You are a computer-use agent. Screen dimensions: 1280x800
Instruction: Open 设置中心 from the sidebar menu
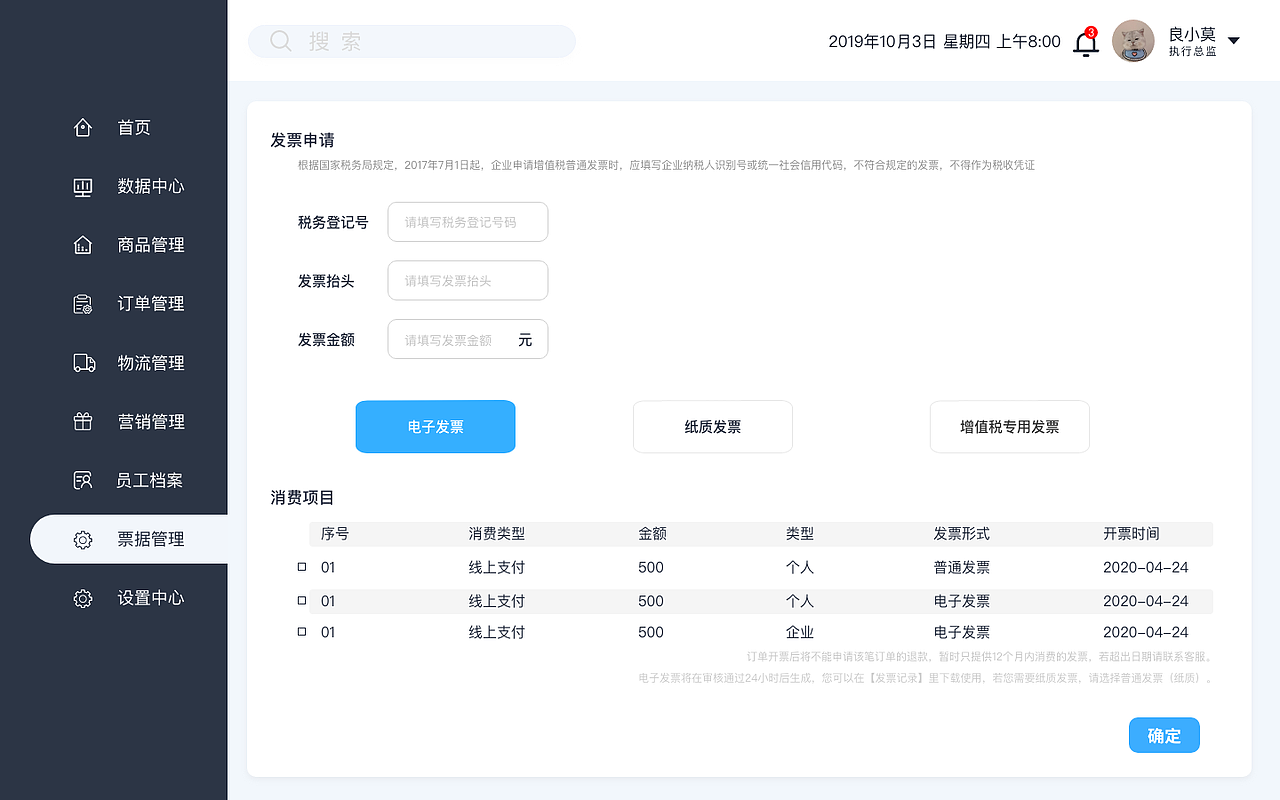point(83,598)
